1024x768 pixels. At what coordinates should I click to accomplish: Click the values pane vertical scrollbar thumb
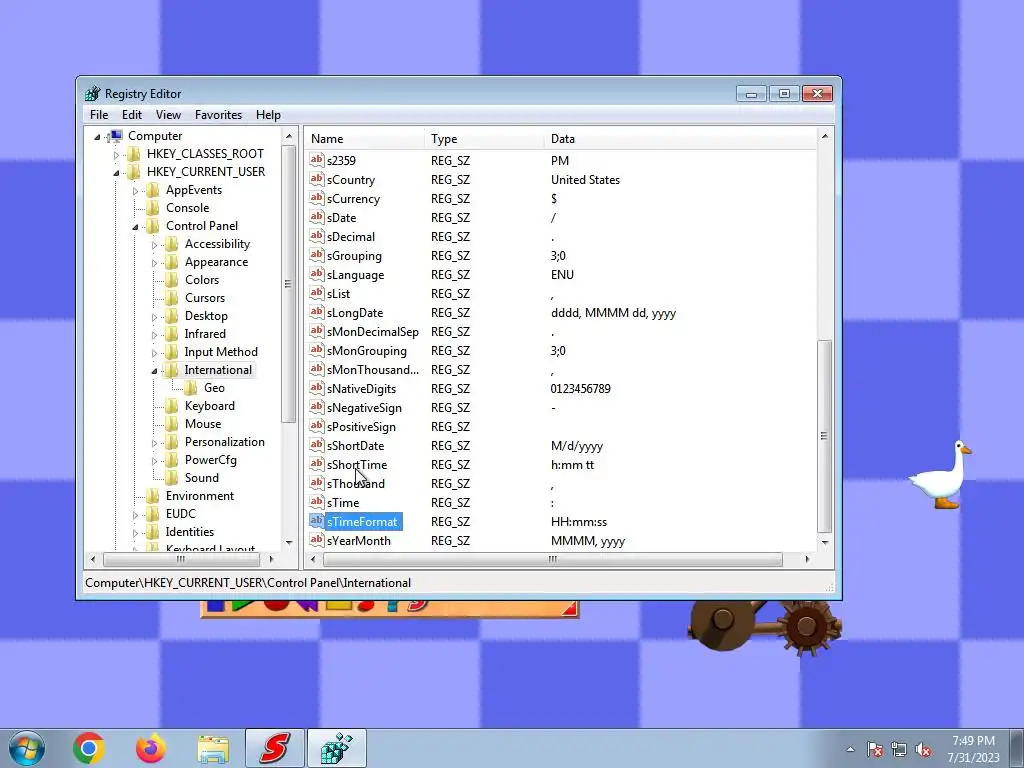point(825,436)
